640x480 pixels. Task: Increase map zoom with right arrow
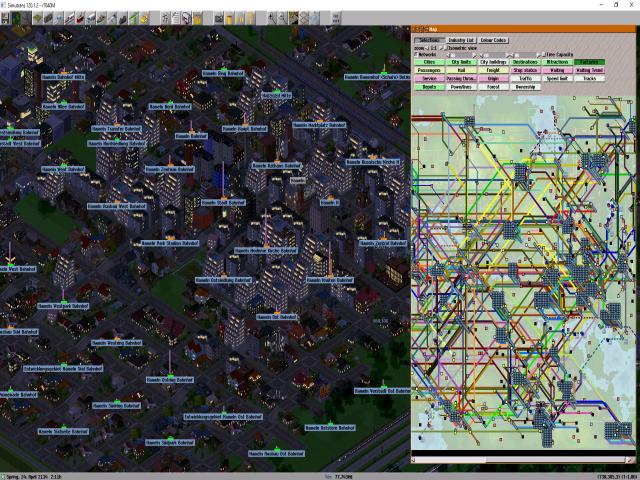[x=441, y=48]
